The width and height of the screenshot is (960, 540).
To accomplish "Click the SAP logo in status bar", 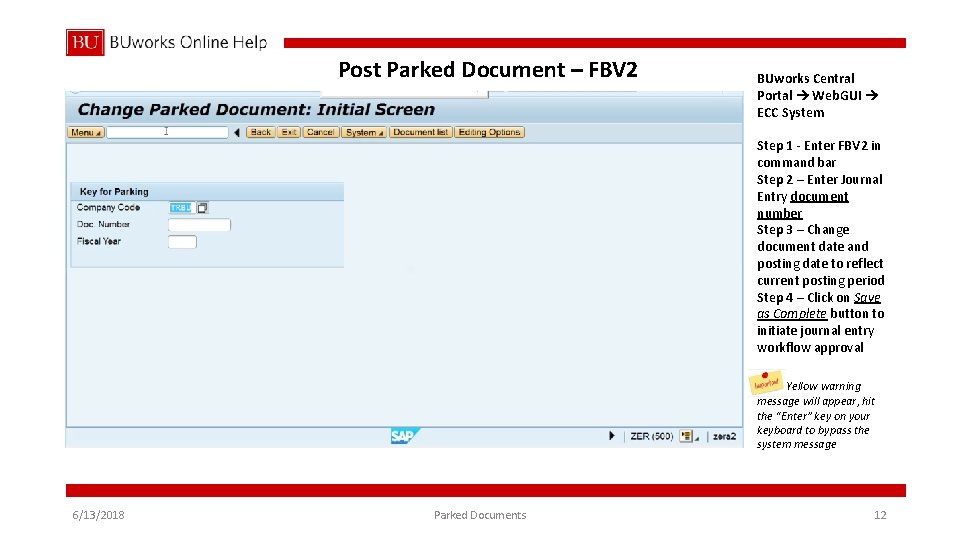I will 404,436.
